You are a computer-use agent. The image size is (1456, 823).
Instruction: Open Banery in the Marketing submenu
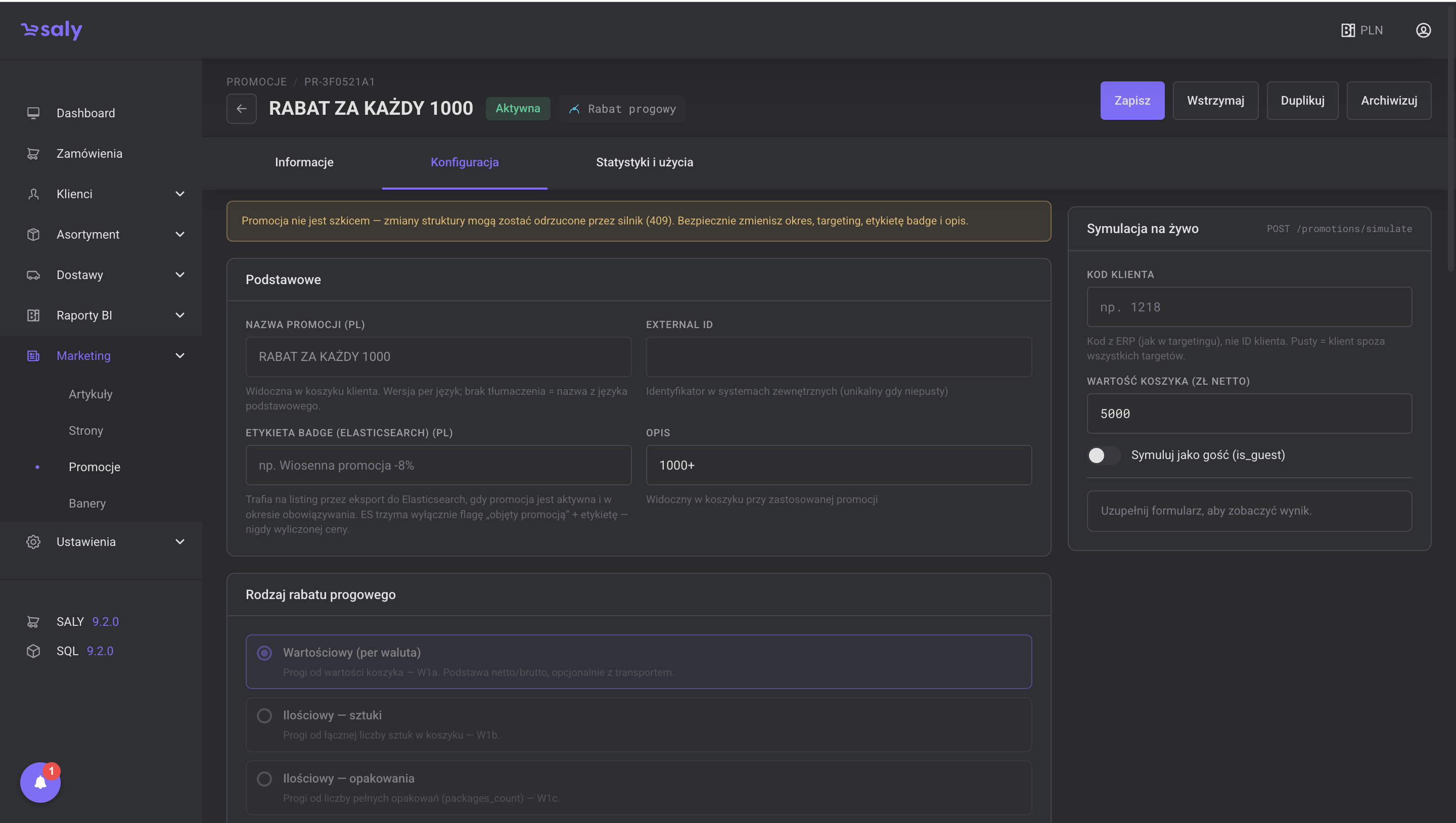[87, 503]
